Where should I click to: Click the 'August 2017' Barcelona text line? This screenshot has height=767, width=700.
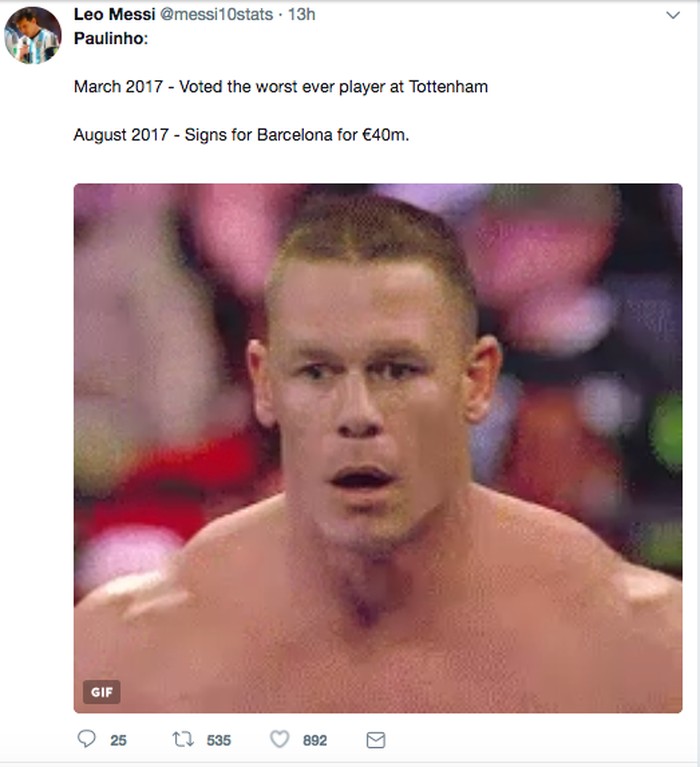click(x=241, y=135)
